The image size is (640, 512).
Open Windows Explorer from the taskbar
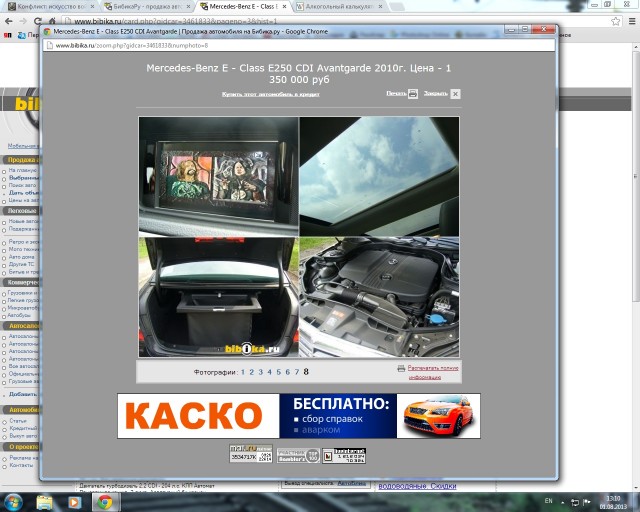[x=44, y=503]
